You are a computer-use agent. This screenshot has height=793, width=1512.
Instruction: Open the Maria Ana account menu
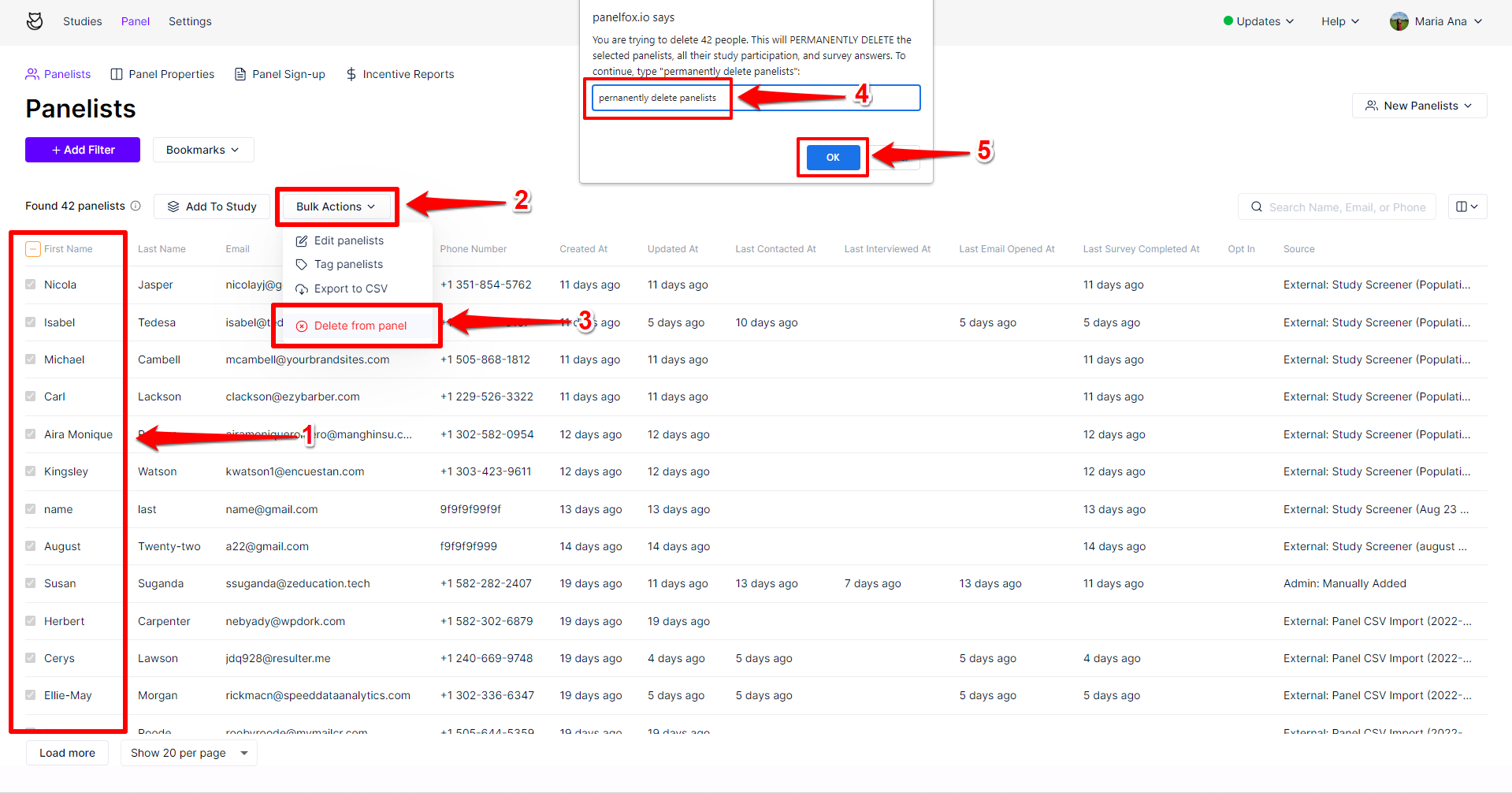tap(1437, 21)
